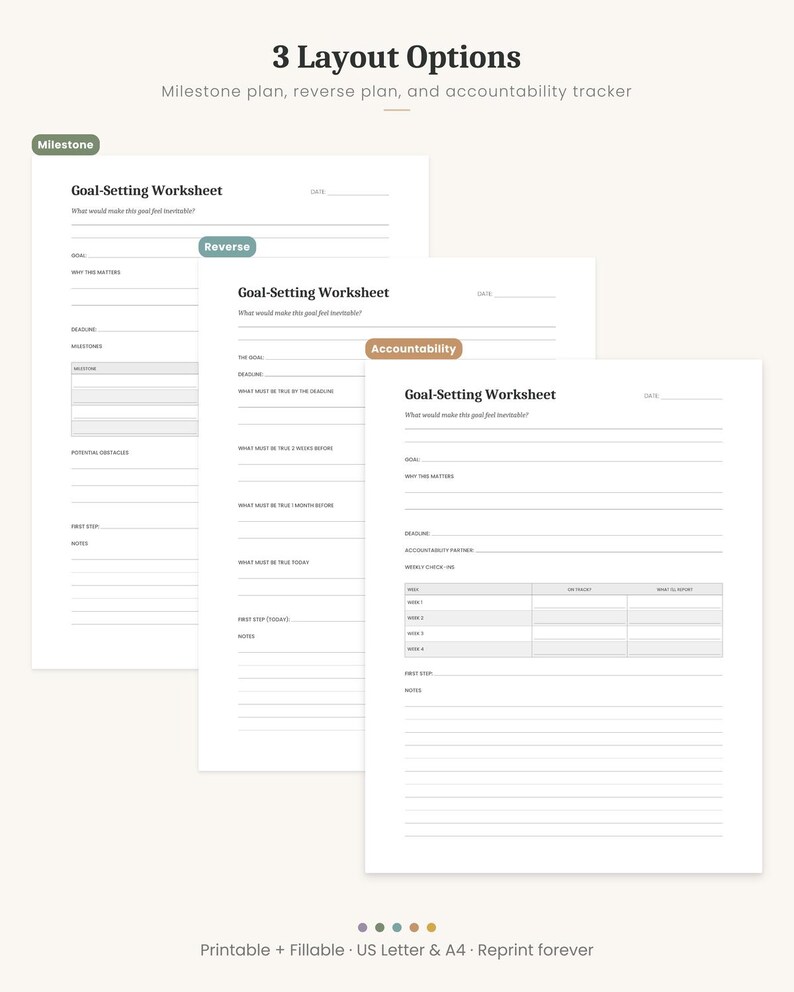This screenshot has height=992, width=794.
Task: Click the GOAL label on Milestone sheet
Action: pos(78,256)
